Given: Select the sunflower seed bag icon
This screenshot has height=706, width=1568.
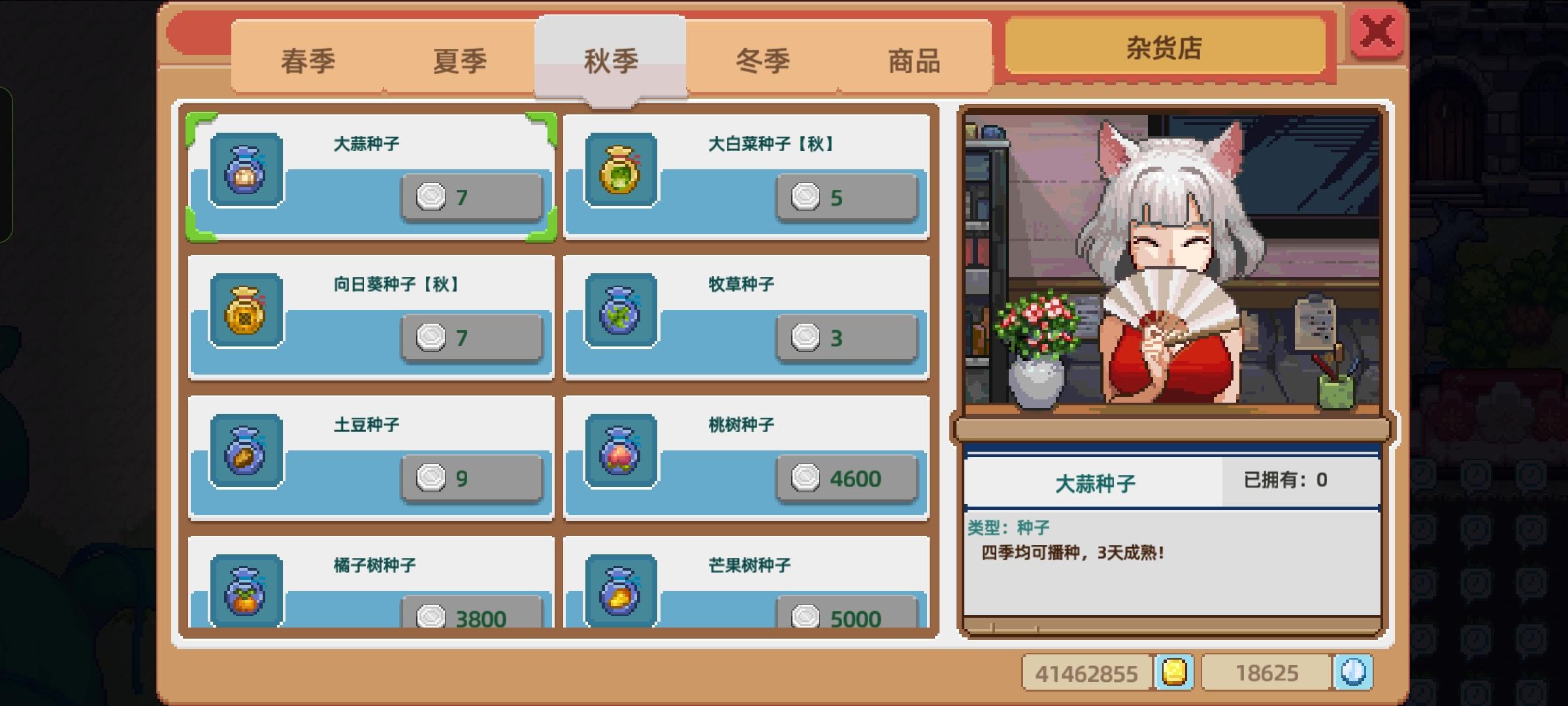Looking at the screenshot, I should [x=246, y=311].
